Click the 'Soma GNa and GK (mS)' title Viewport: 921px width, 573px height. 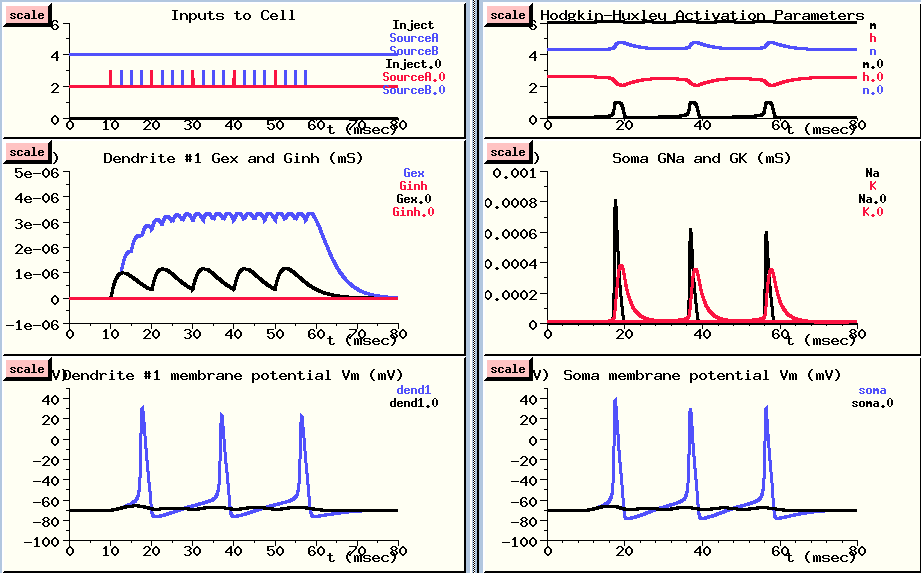tap(689, 158)
